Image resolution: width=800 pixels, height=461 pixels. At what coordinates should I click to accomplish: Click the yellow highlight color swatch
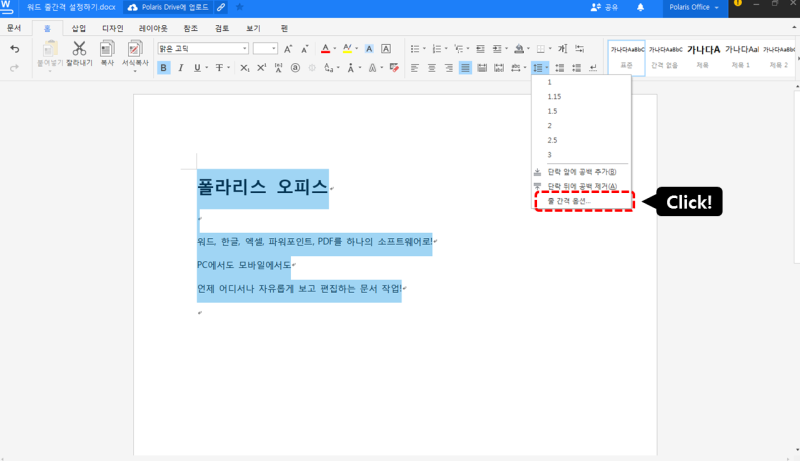point(347,49)
